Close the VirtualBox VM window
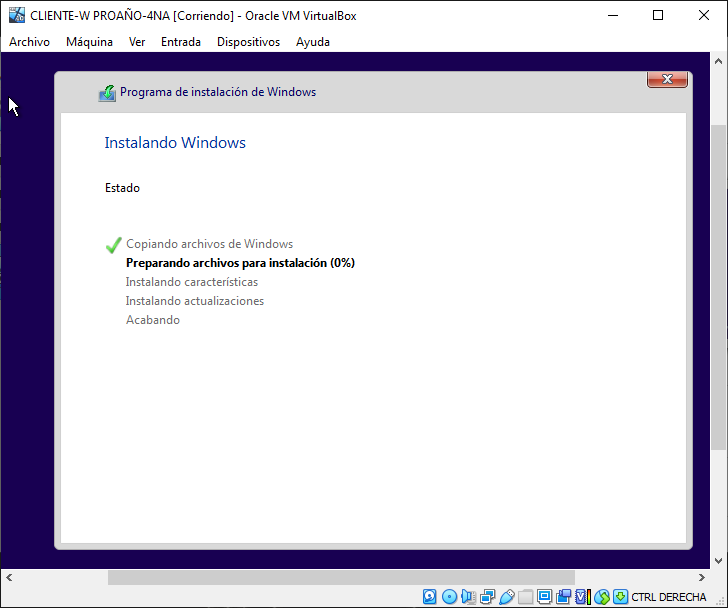The height and width of the screenshot is (608, 728). point(703,15)
